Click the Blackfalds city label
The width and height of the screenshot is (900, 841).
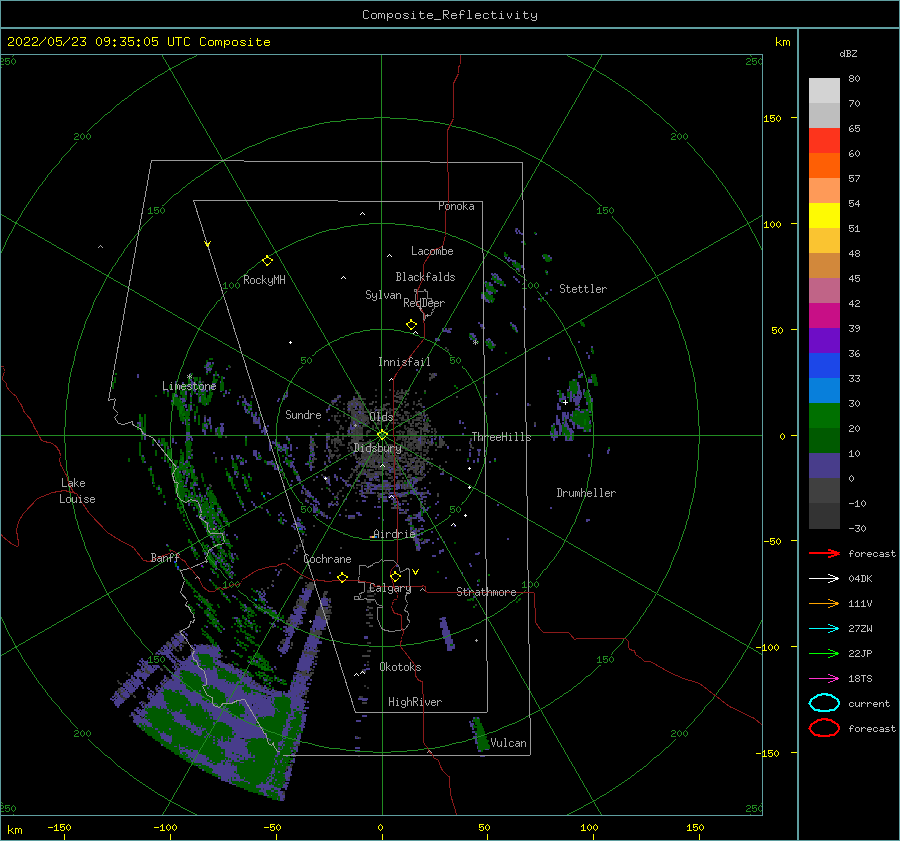[425, 277]
